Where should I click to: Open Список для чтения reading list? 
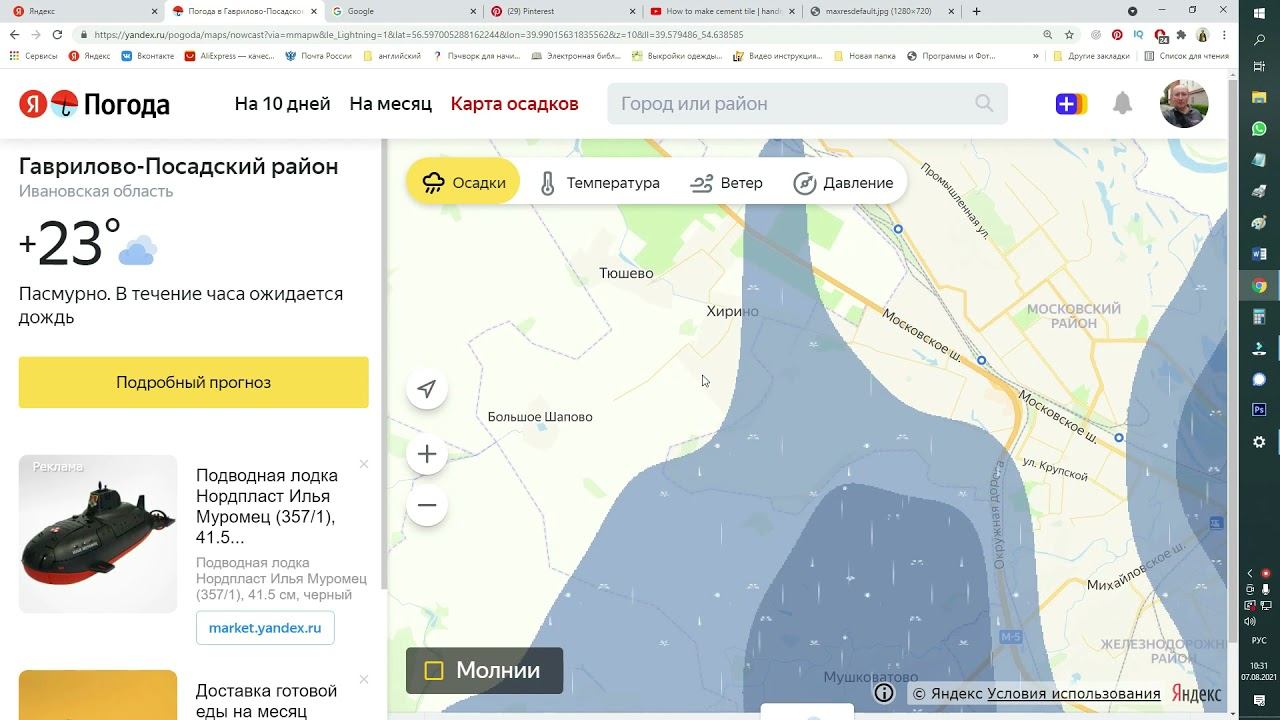pos(1186,56)
